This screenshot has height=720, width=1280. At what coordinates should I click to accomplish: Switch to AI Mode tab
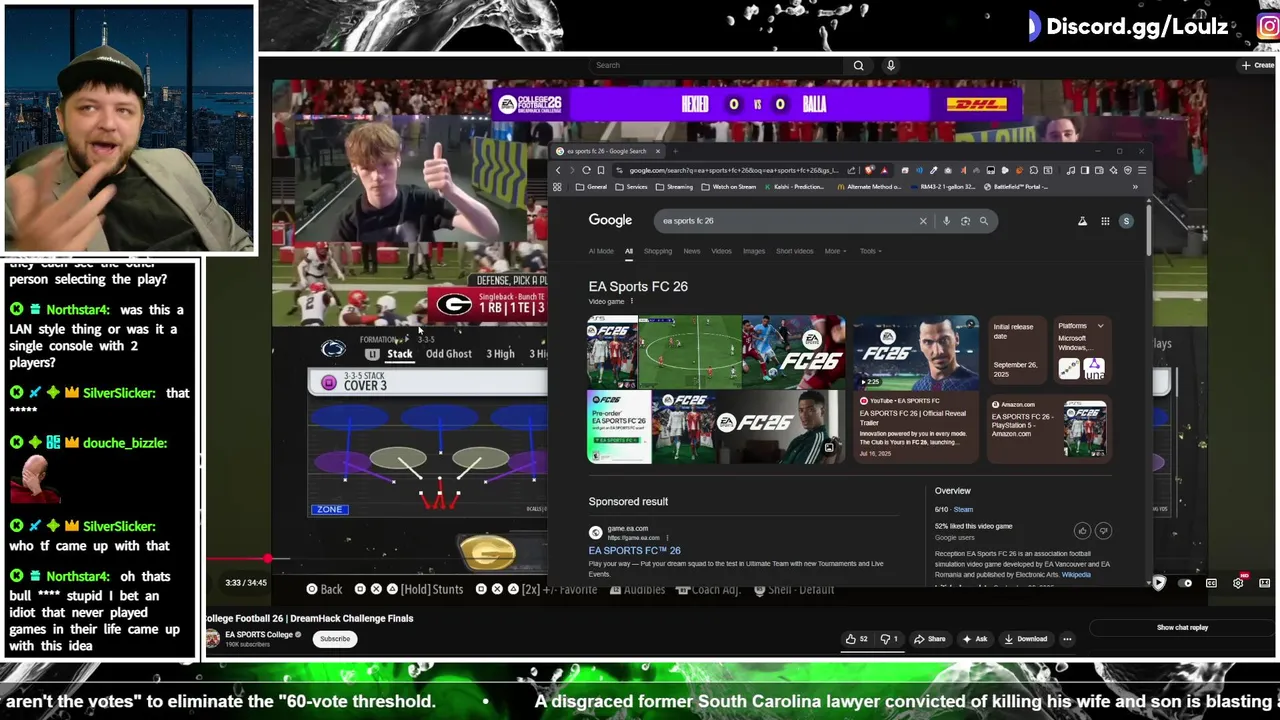tap(601, 251)
